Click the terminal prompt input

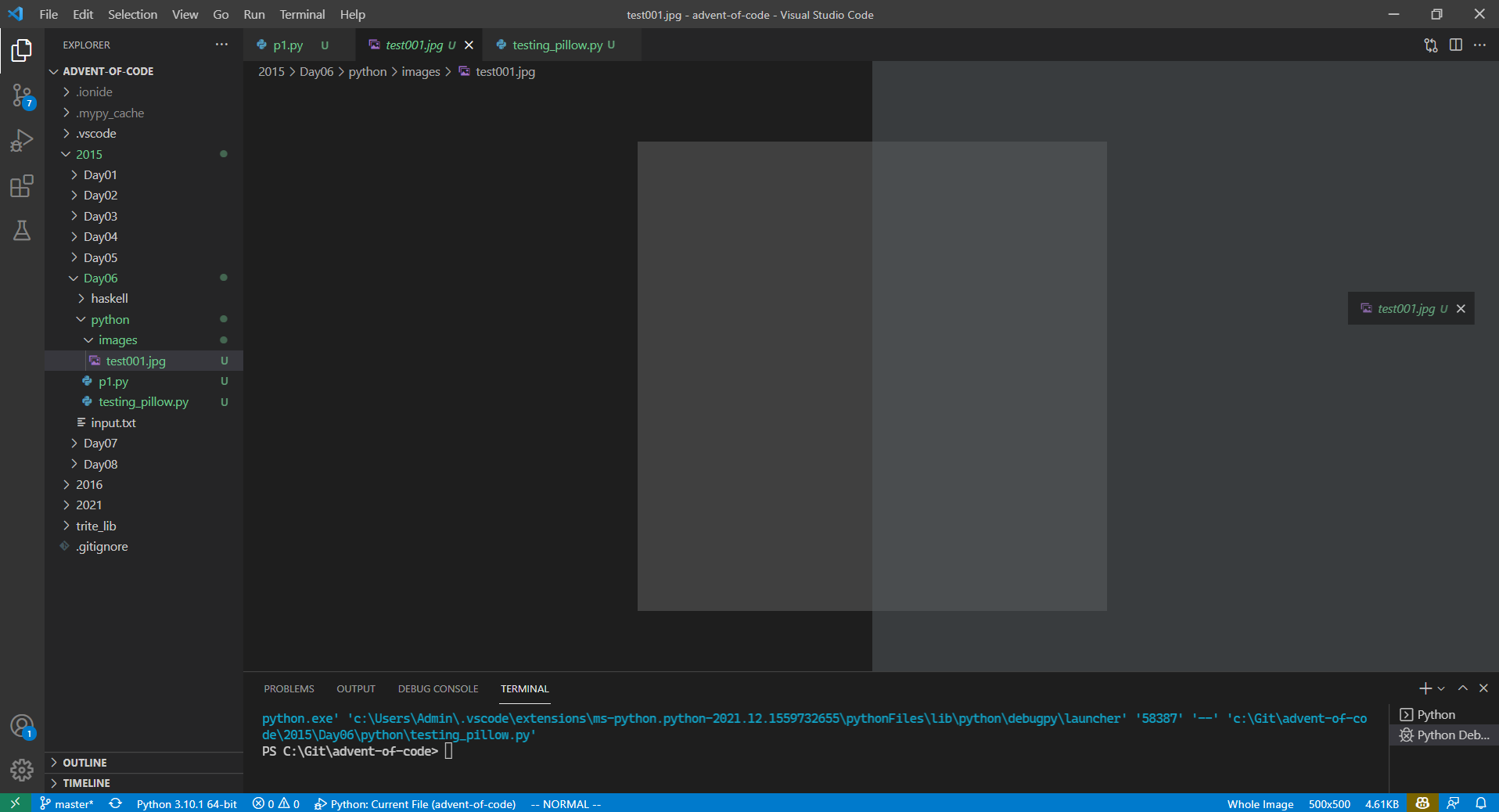(x=448, y=752)
